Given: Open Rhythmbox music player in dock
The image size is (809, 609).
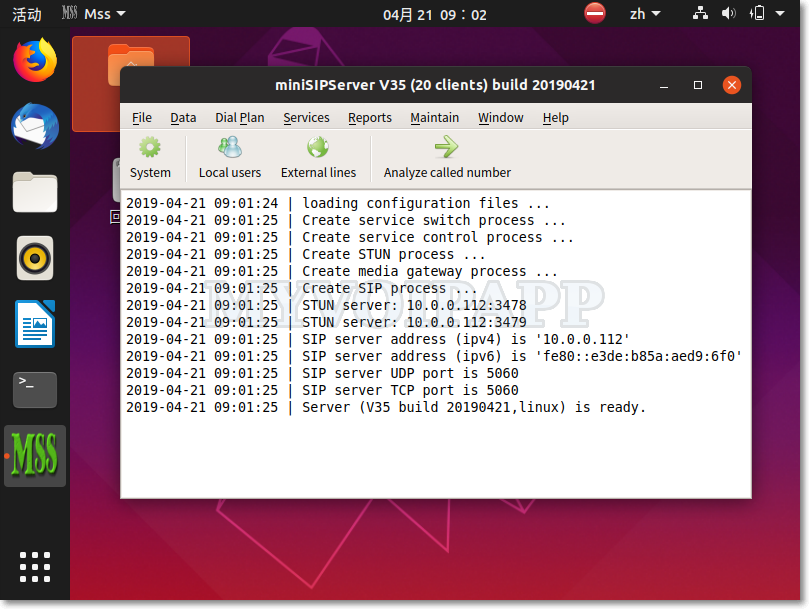Looking at the screenshot, I should (x=35, y=258).
